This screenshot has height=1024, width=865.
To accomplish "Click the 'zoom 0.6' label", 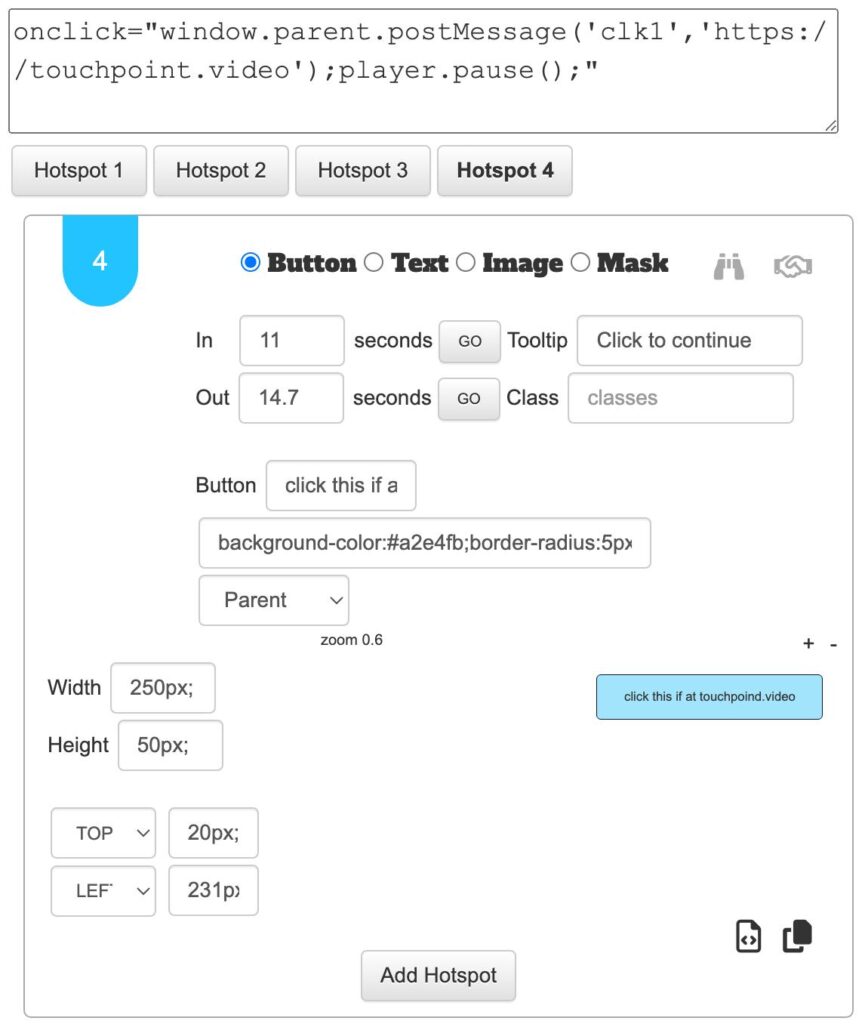I will point(351,640).
